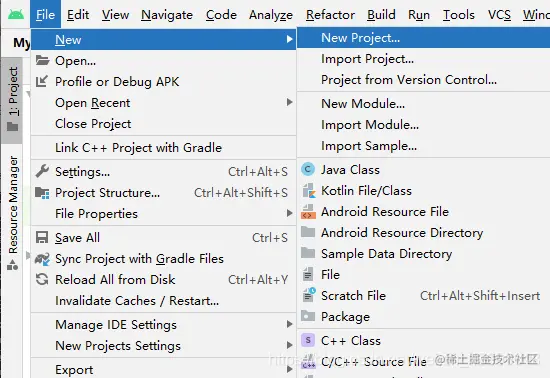Open the Edit menu
This screenshot has width=550, height=378.
[x=78, y=15]
